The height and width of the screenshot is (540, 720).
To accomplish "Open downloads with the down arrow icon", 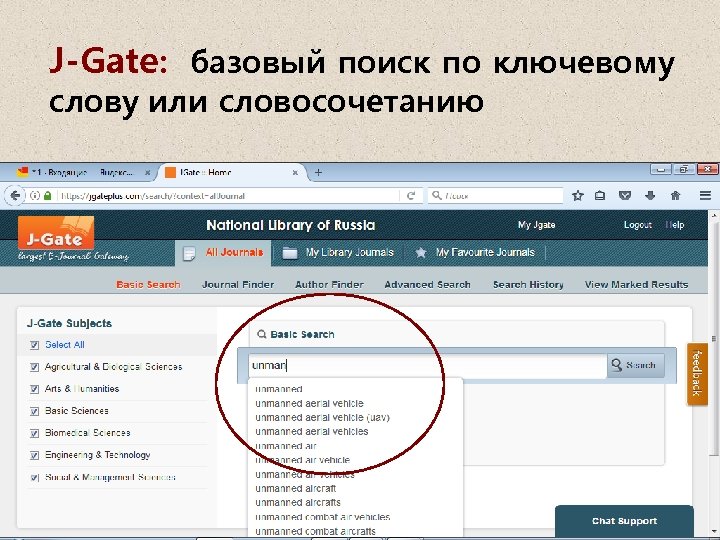I will click(x=650, y=196).
